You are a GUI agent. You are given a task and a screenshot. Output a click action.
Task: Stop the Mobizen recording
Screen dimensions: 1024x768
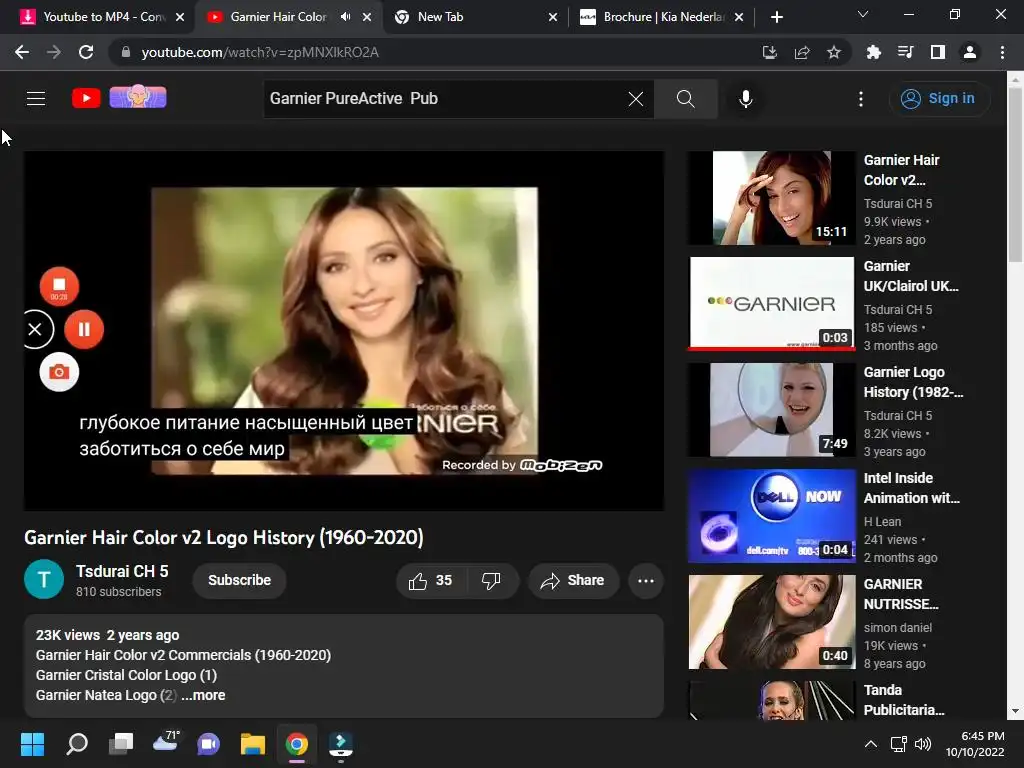(59, 287)
